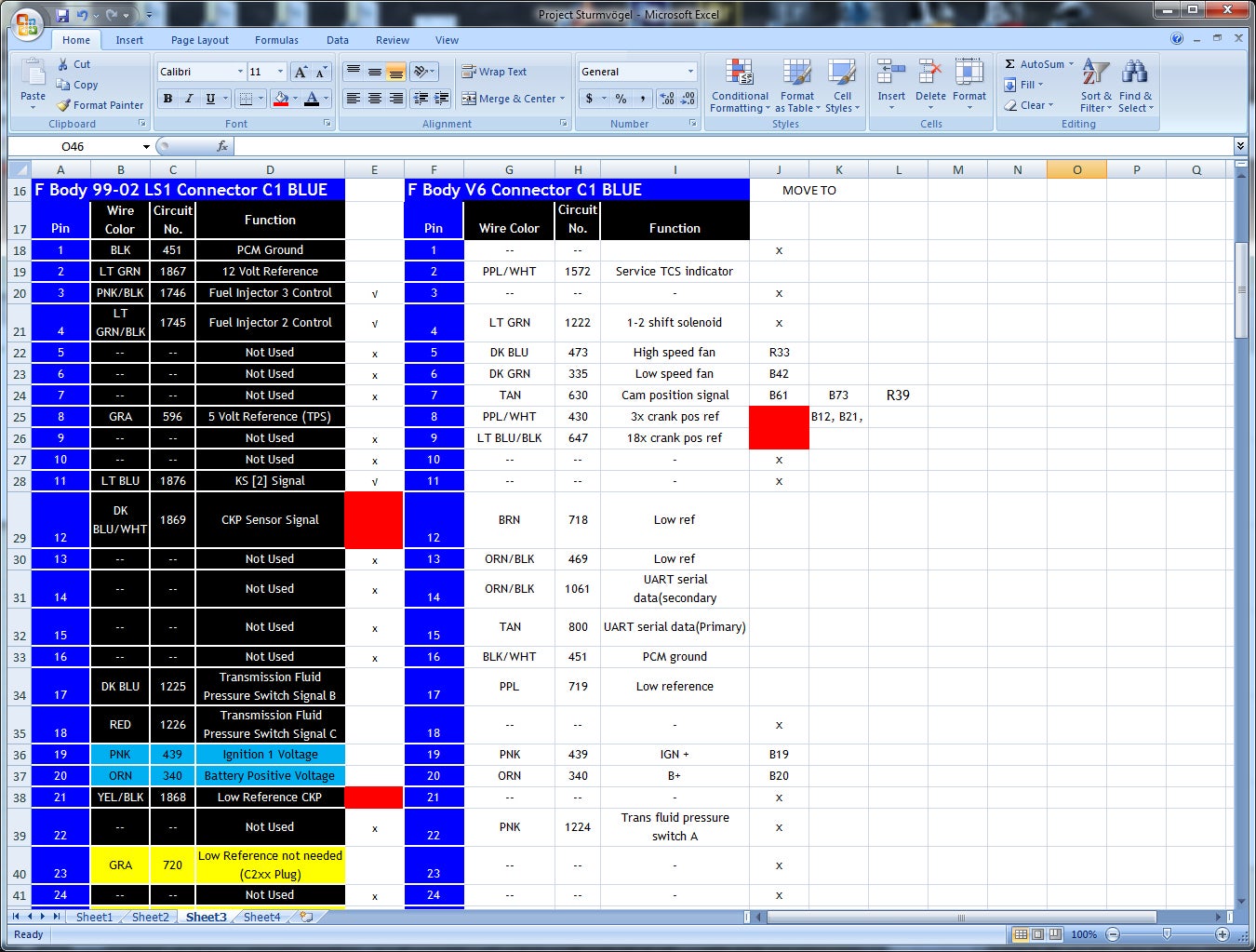Click the Cut scissors icon
The height and width of the screenshot is (952, 1256).
click(63, 64)
